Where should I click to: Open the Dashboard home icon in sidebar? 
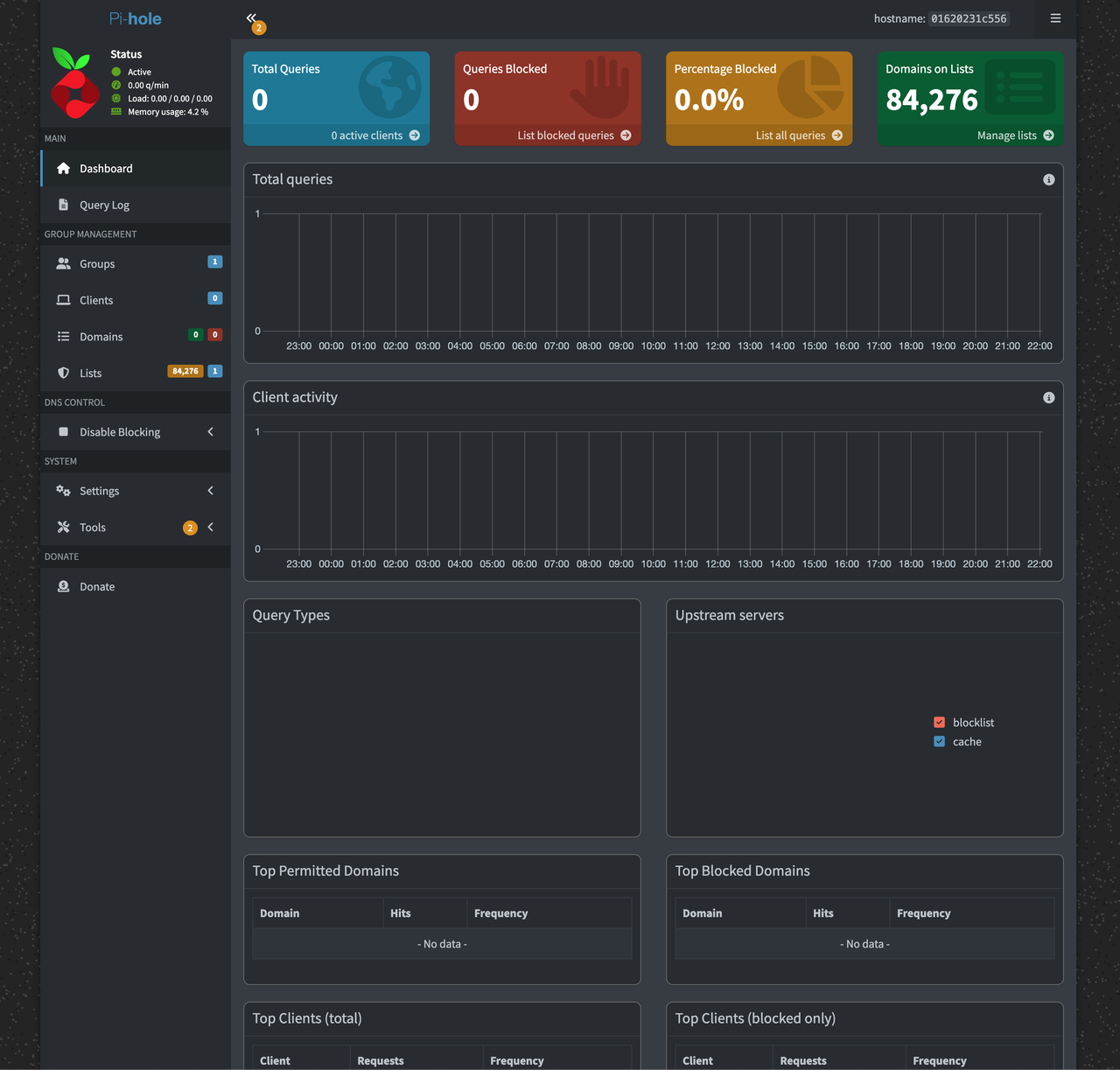63,168
